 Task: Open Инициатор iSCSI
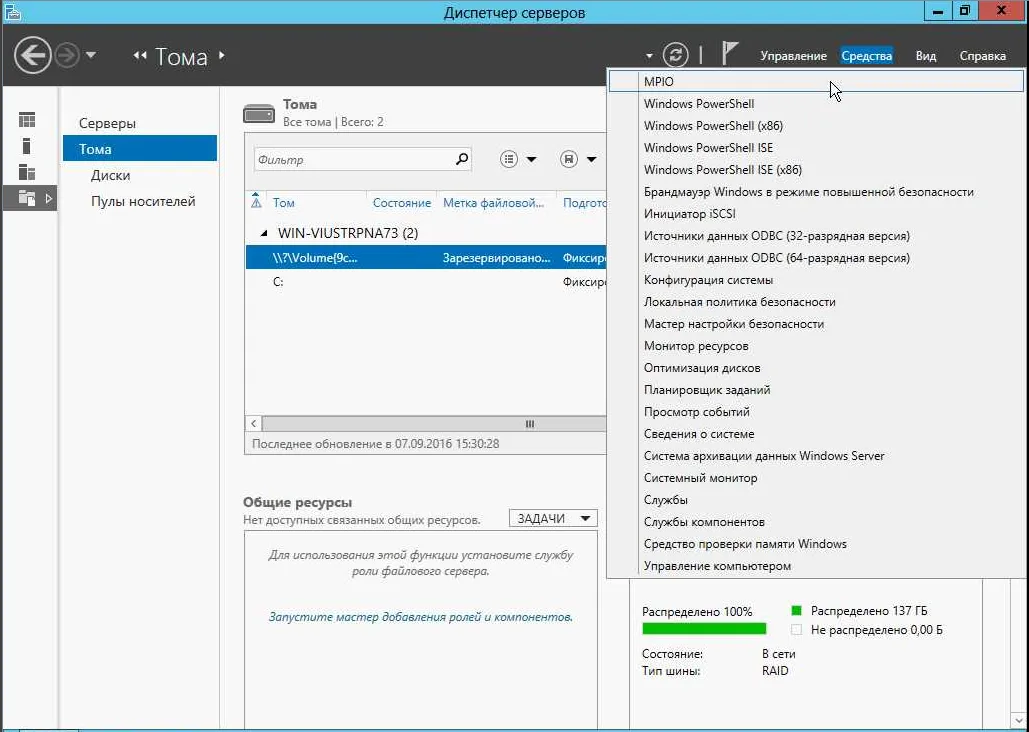coord(816,213)
